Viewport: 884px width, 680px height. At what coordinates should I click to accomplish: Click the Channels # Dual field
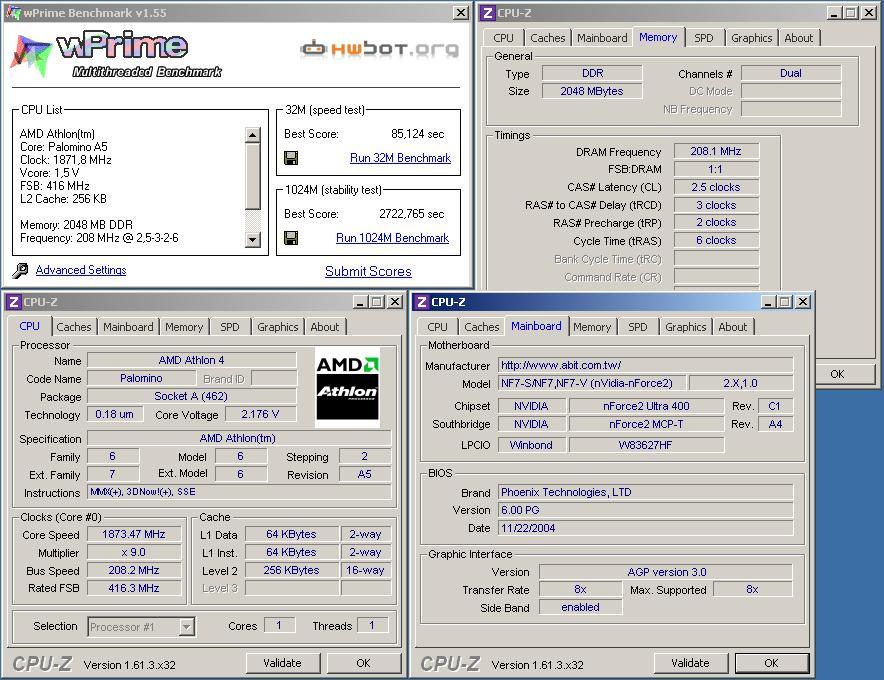click(790, 73)
